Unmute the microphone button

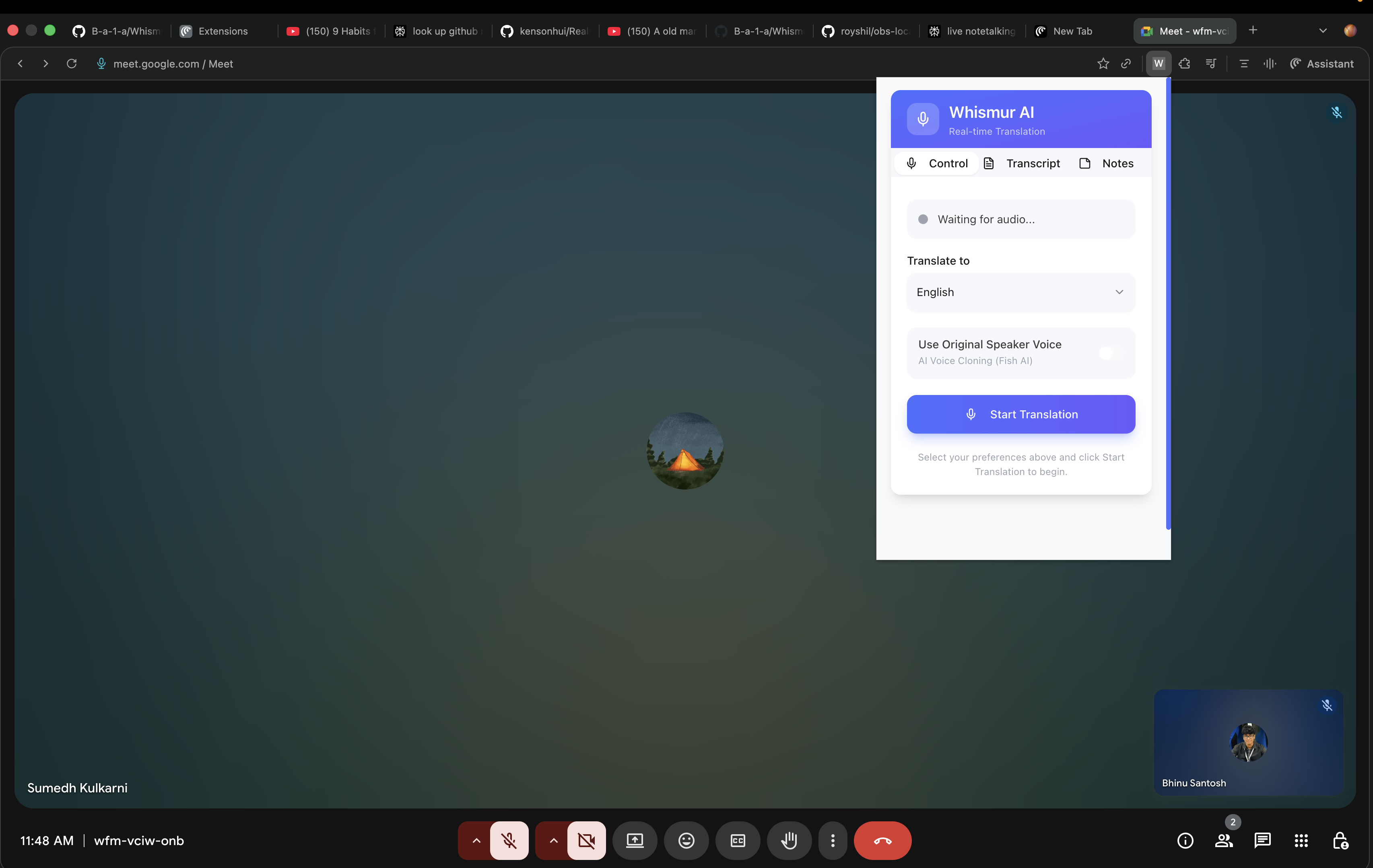coord(509,840)
